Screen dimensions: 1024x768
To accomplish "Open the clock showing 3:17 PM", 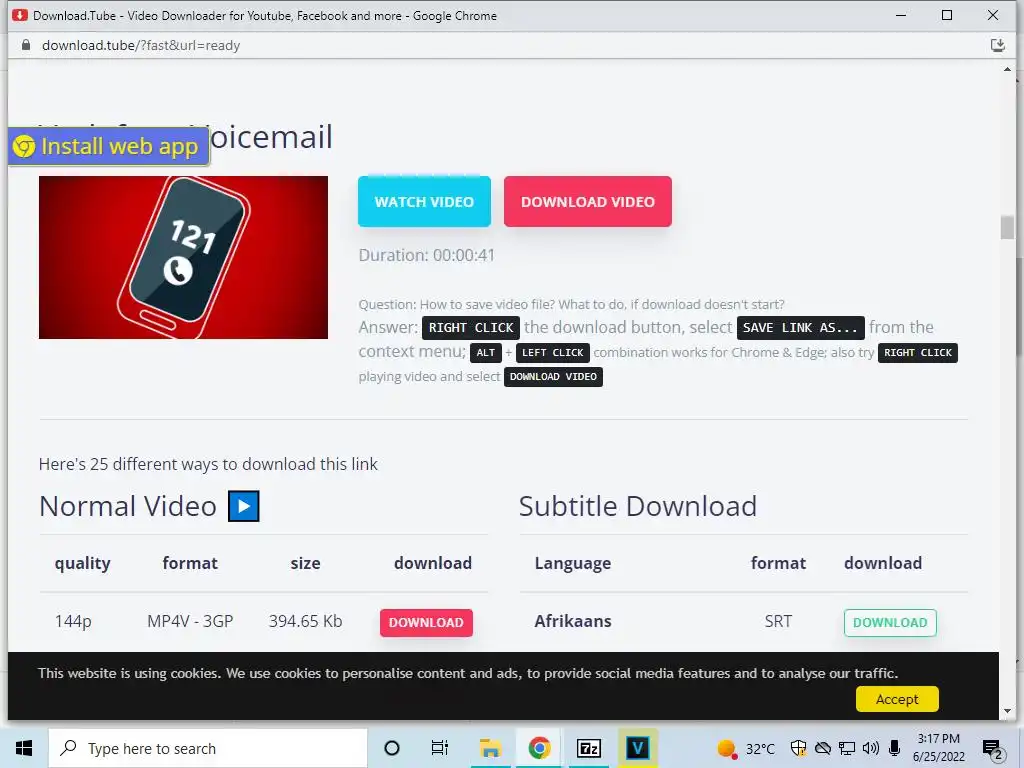I will pos(938,748).
